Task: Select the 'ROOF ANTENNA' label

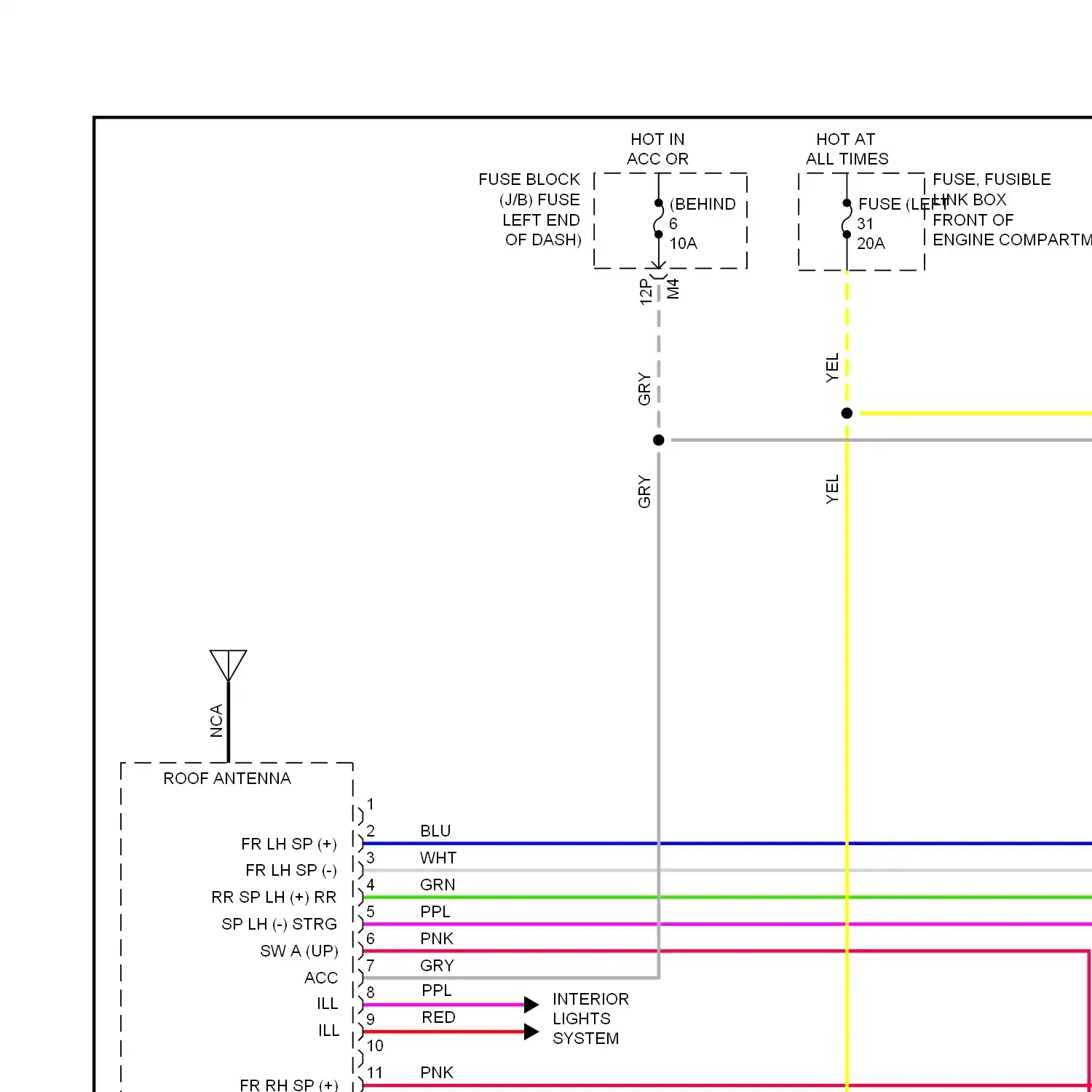Action: point(227,778)
